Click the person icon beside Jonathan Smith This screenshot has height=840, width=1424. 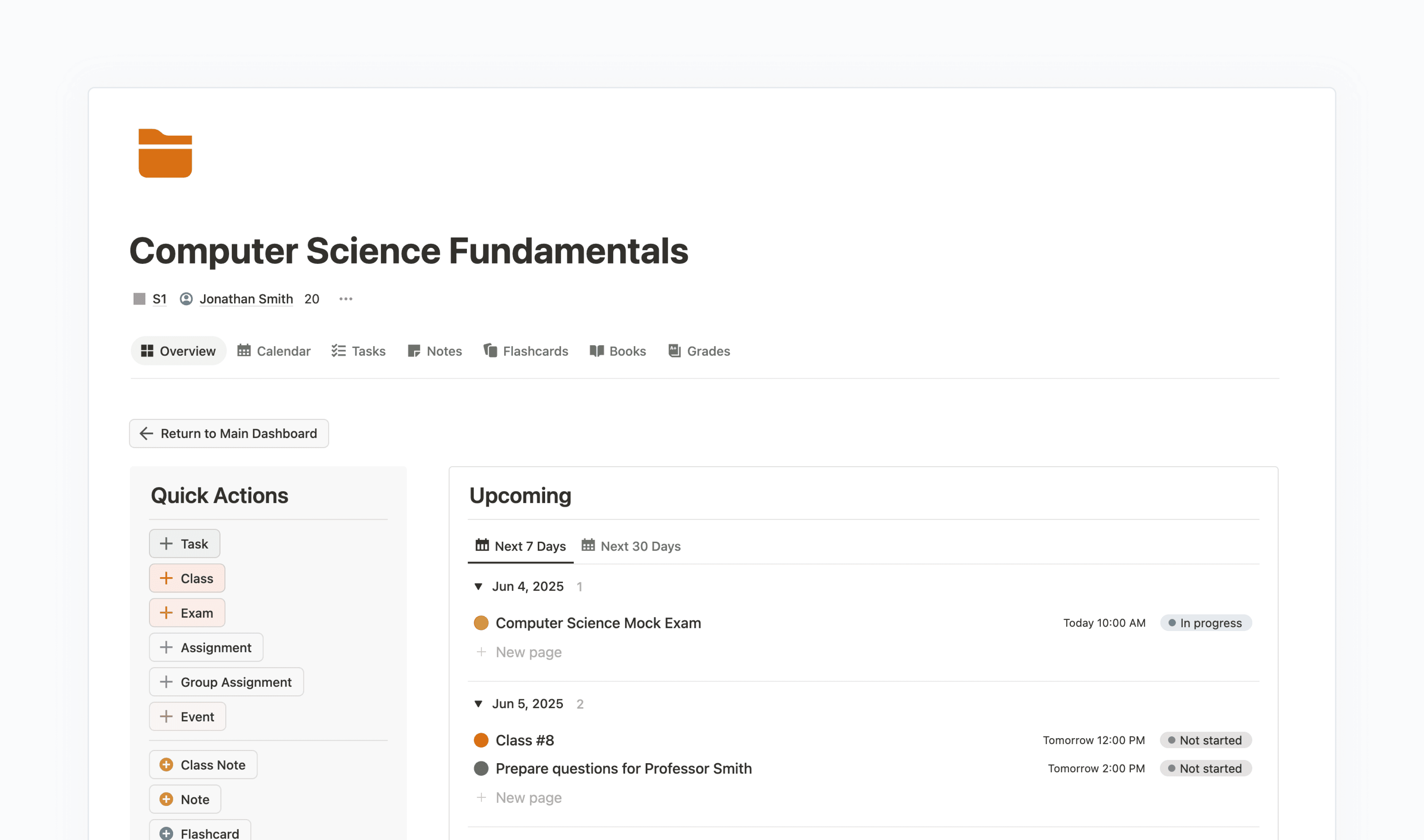(x=186, y=299)
